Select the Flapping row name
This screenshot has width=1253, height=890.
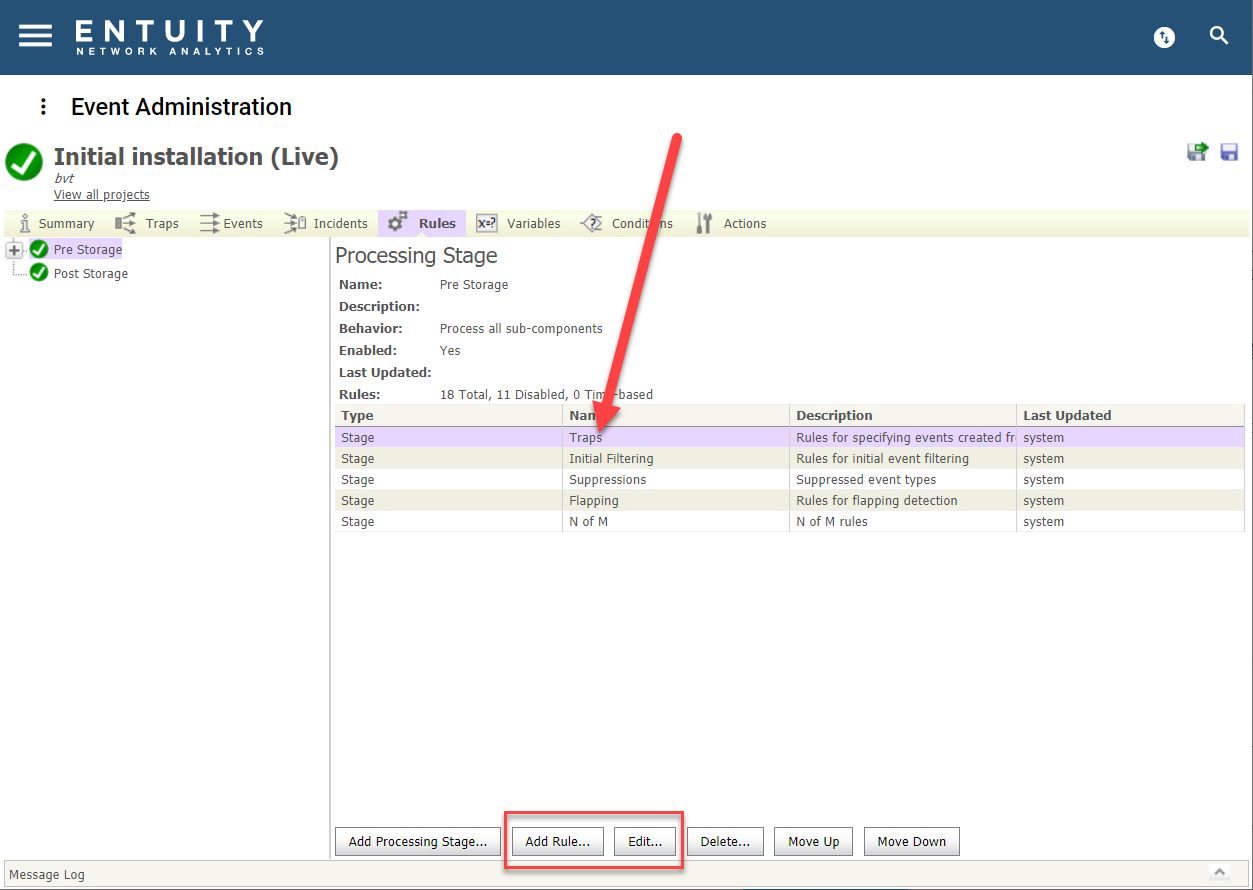(594, 501)
